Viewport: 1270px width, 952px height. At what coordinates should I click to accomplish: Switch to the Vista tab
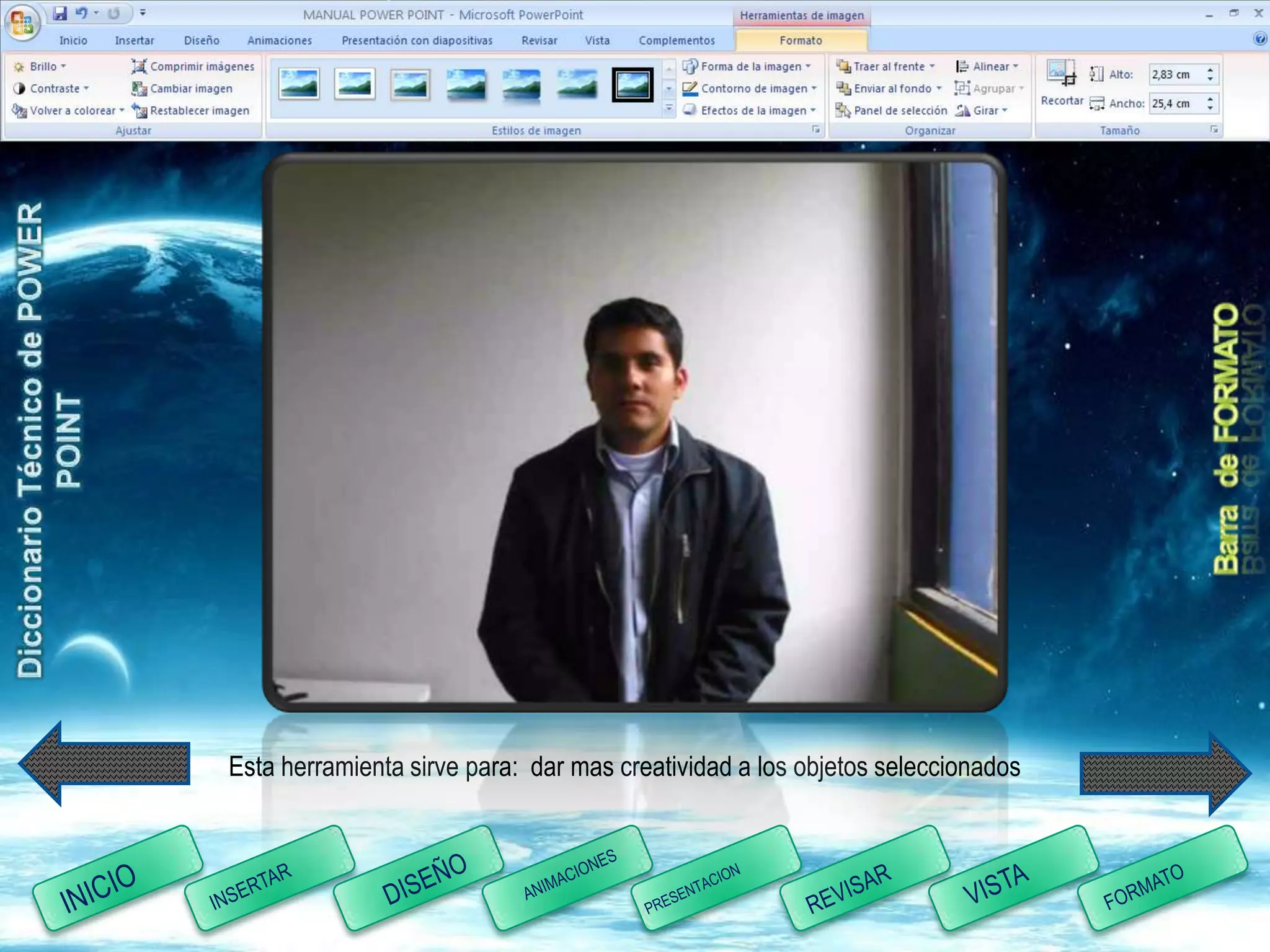(x=597, y=40)
